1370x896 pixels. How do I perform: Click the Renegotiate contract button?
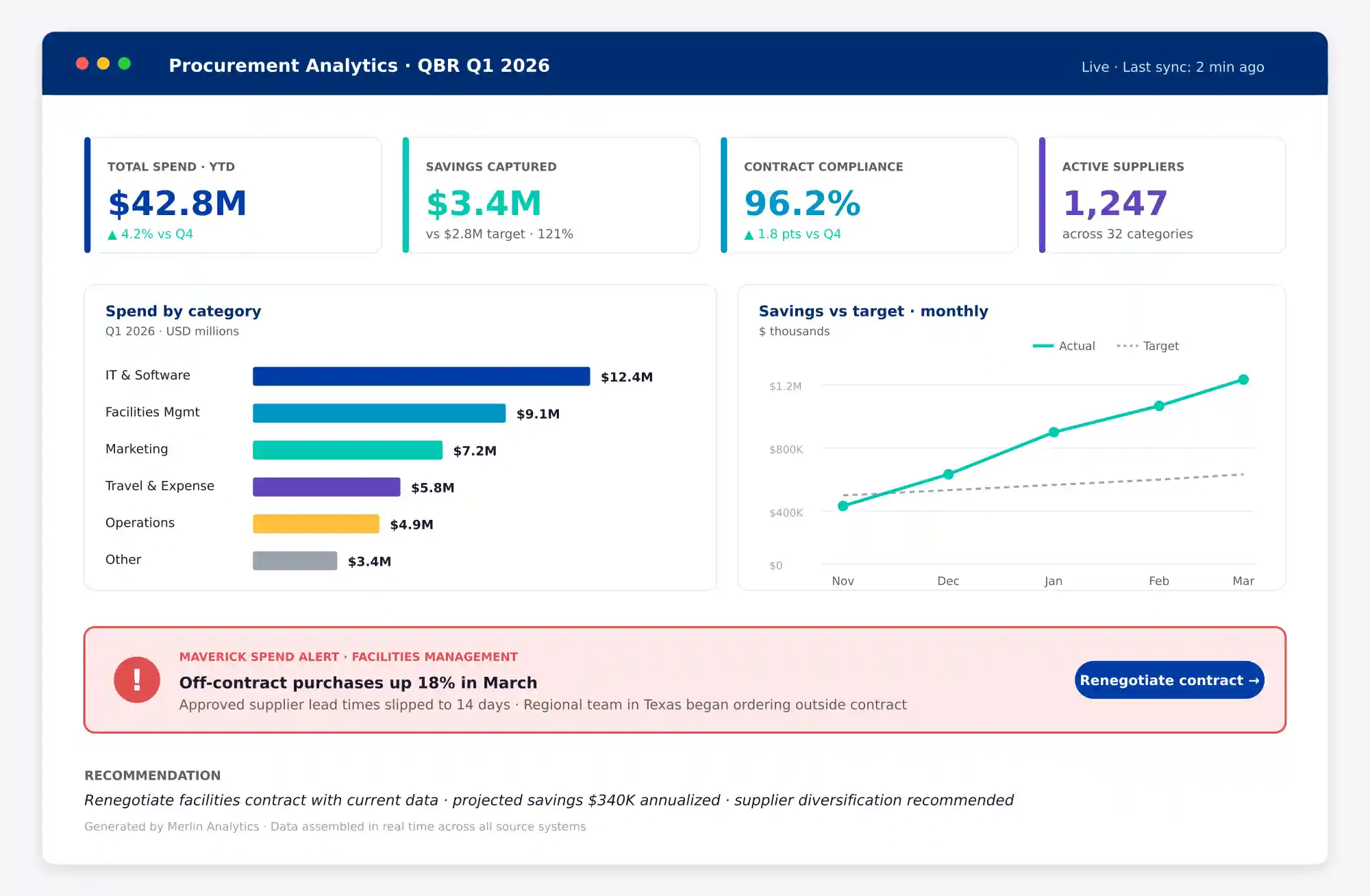point(1169,680)
